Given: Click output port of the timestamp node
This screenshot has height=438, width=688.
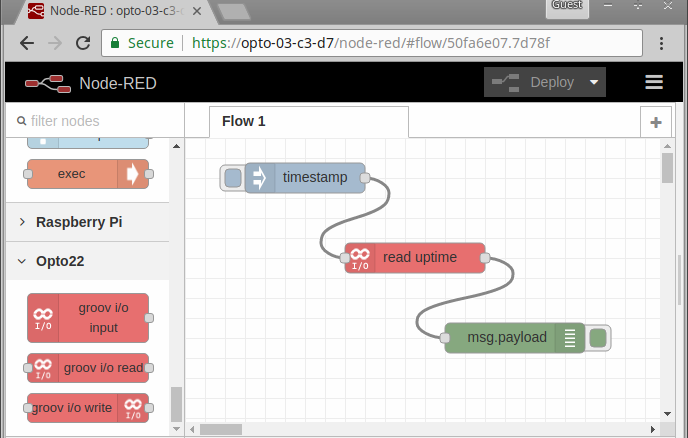Looking at the screenshot, I should [365, 178].
